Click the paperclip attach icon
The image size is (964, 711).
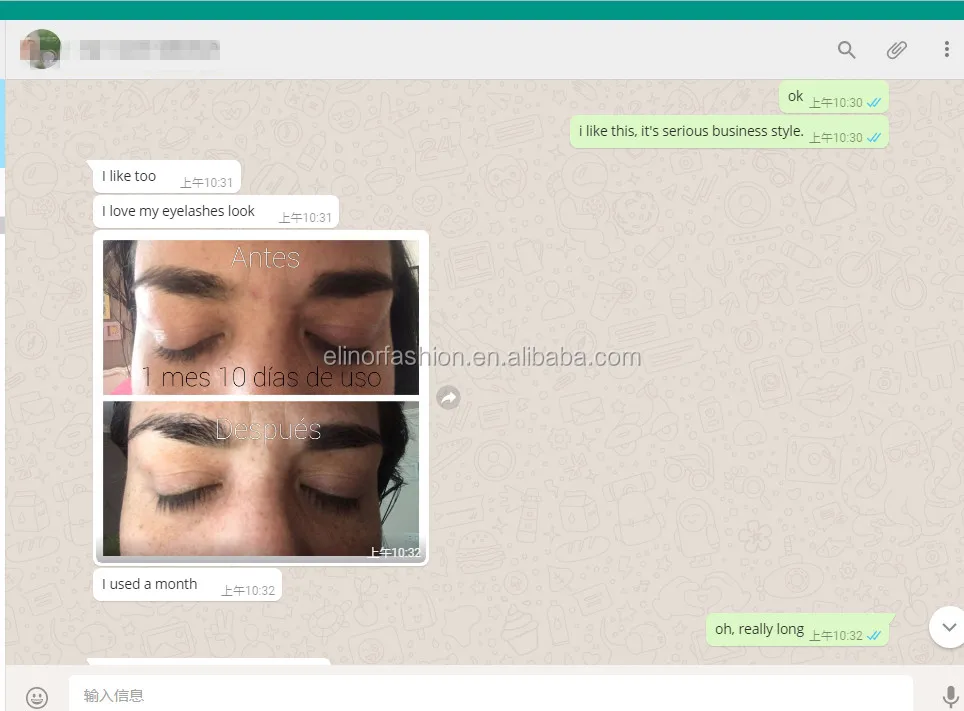(896, 50)
